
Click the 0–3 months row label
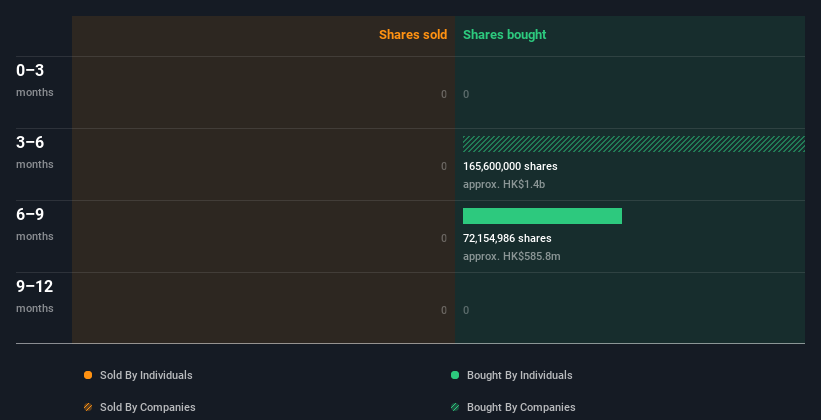pyautogui.click(x=35, y=80)
